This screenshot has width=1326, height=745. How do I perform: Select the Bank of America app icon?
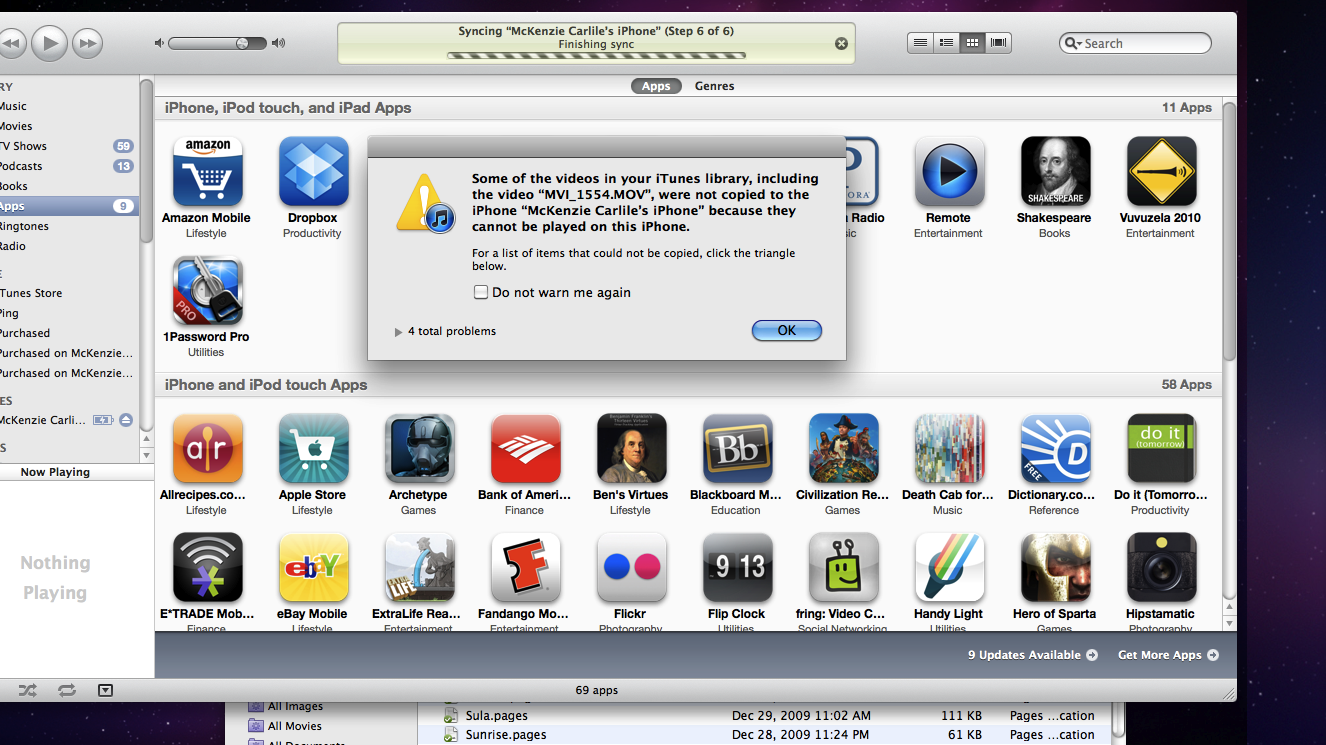tap(525, 449)
